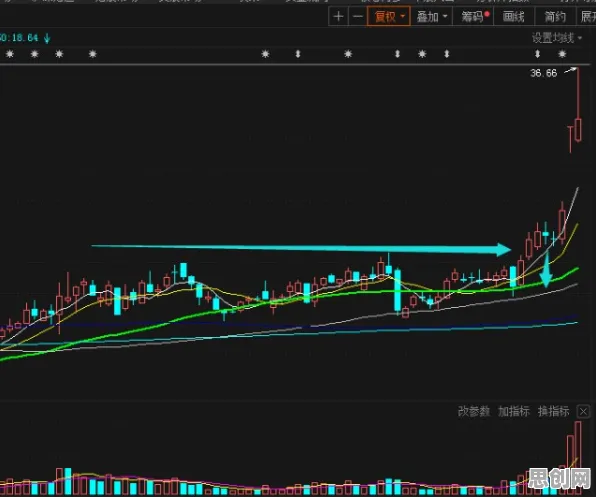Open the 画线 drawing tools
This screenshot has height=497, width=596.
coord(514,17)
